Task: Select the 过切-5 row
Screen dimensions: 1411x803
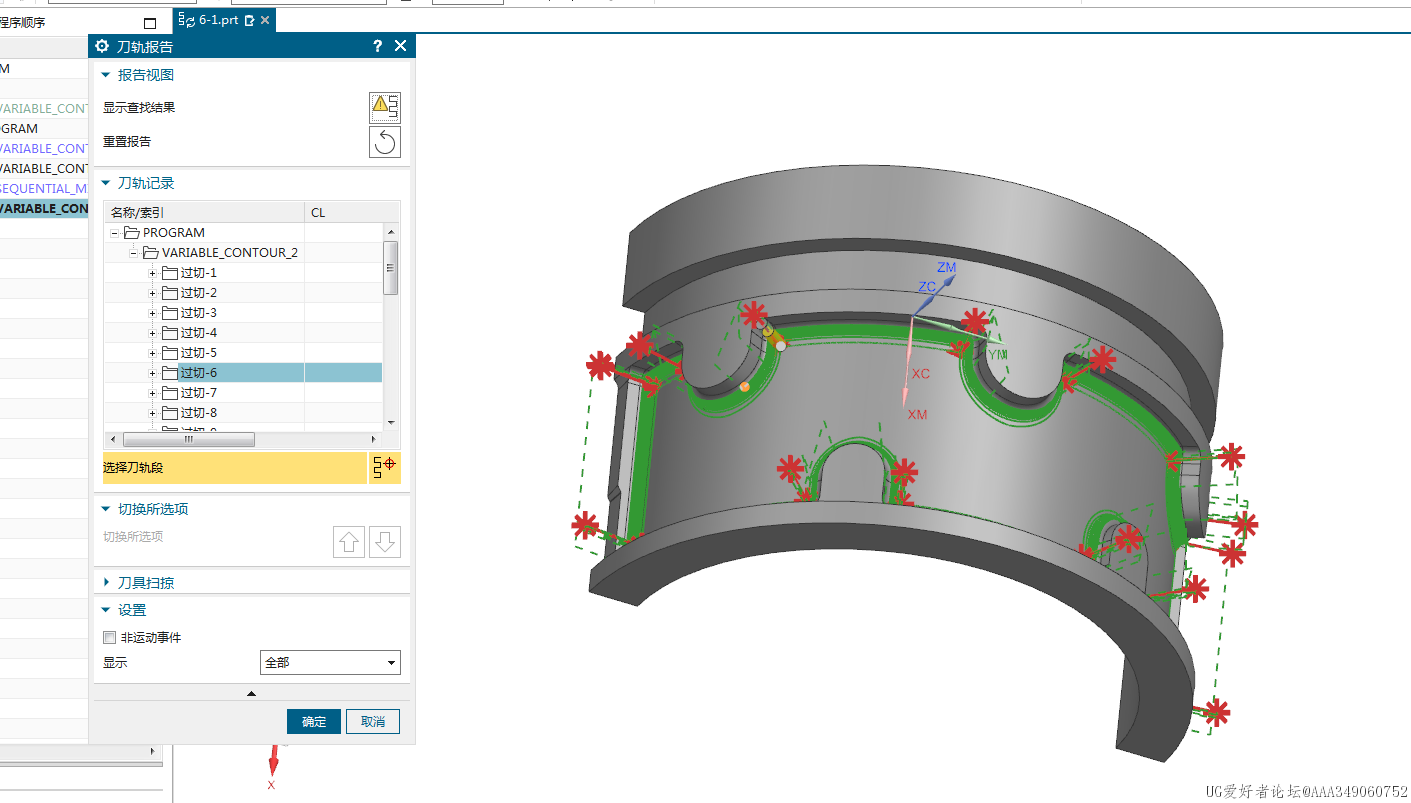Action: pos(243,353)
